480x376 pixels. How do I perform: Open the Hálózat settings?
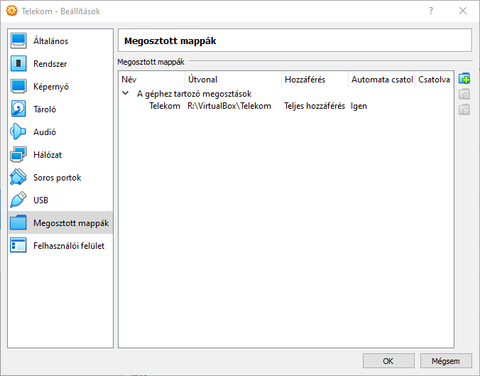[x=60, y=155]
